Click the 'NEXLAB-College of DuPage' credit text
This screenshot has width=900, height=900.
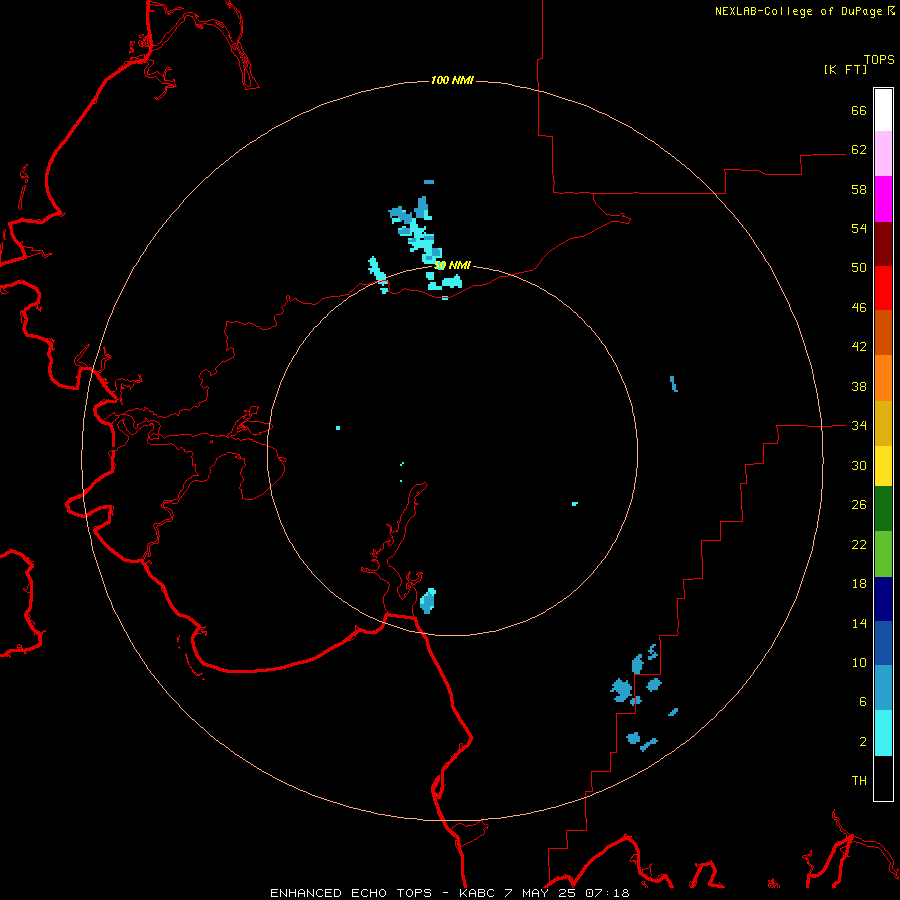[798, 11]
